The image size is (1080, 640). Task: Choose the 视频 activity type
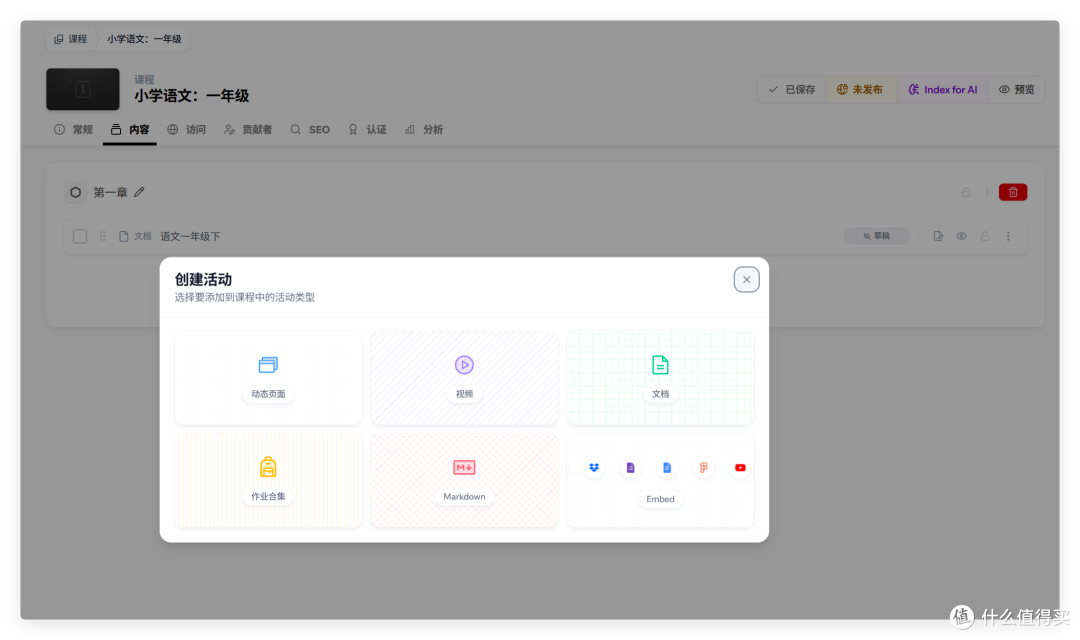pyautogui.click(x=464, y=378)
